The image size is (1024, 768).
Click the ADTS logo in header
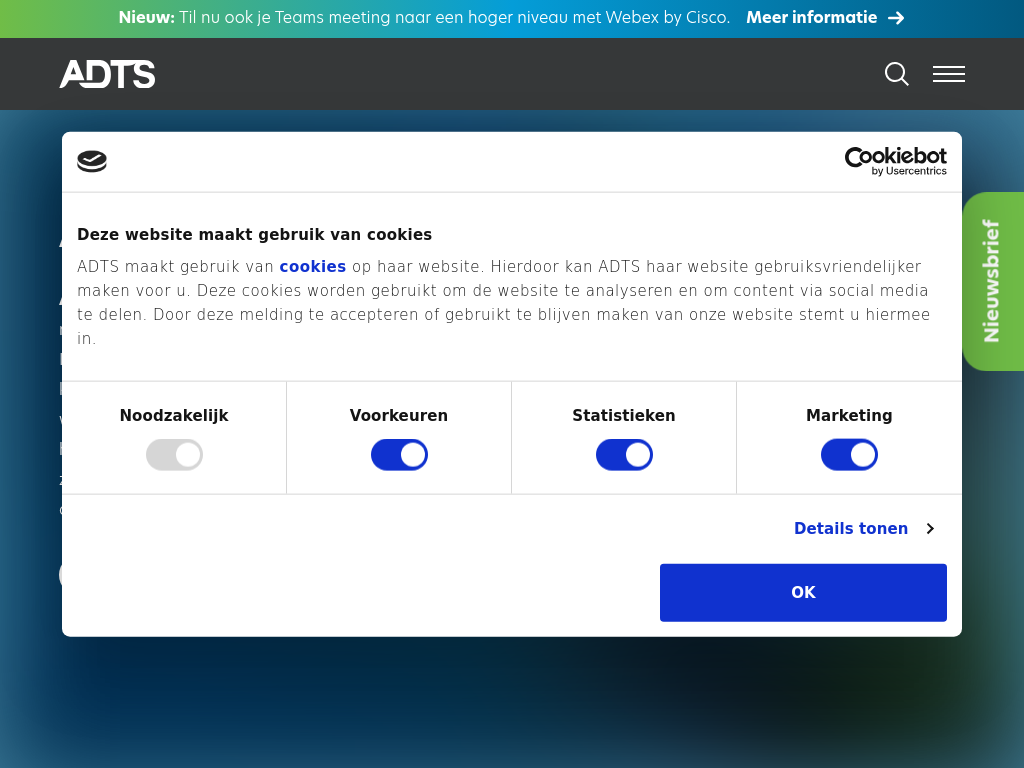107,74
